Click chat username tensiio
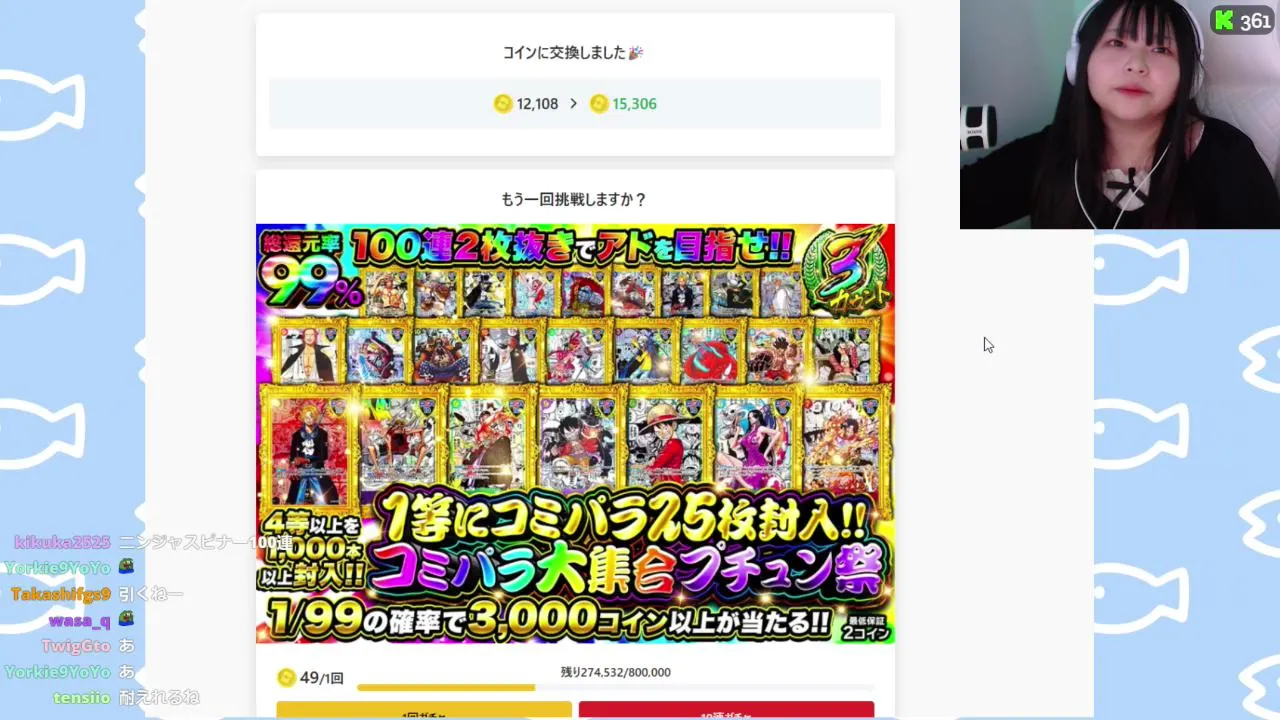 click(x=80, y=698)
